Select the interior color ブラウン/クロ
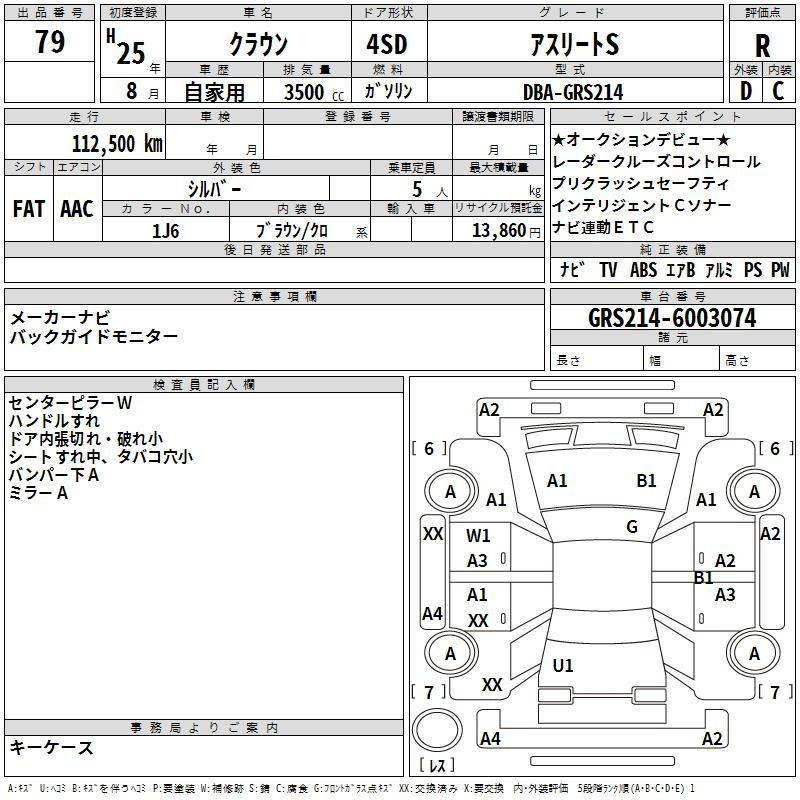Viewport: 800px width, 800px height. coord(291,231)
